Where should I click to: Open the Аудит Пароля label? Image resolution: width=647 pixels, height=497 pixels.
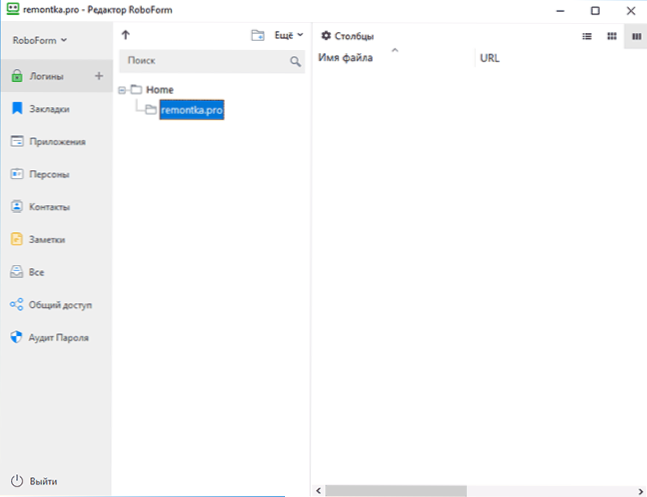(x=59, y=338)
